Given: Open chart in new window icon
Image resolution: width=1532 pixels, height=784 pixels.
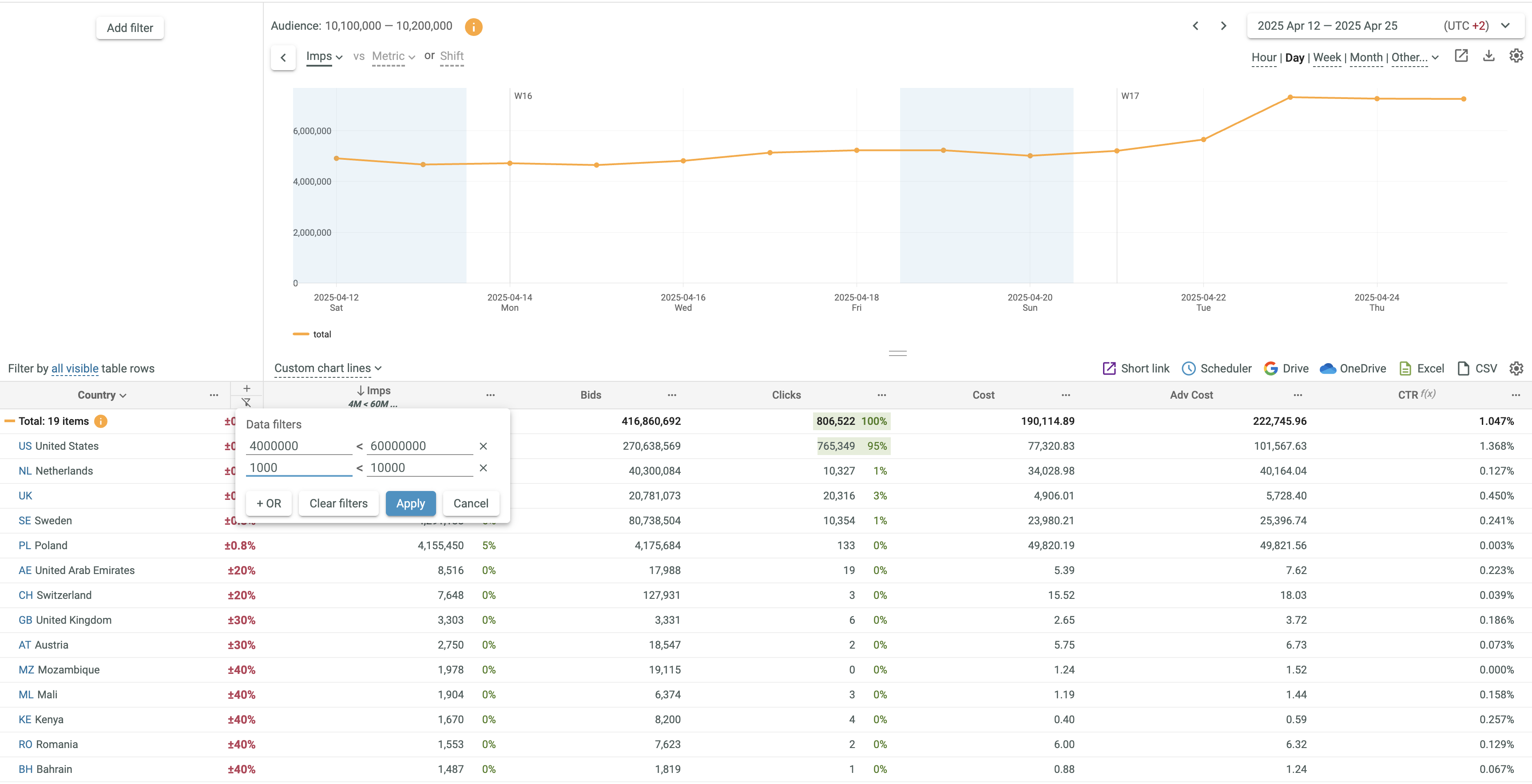Looking at the screenshot, I should point(1461,56).
